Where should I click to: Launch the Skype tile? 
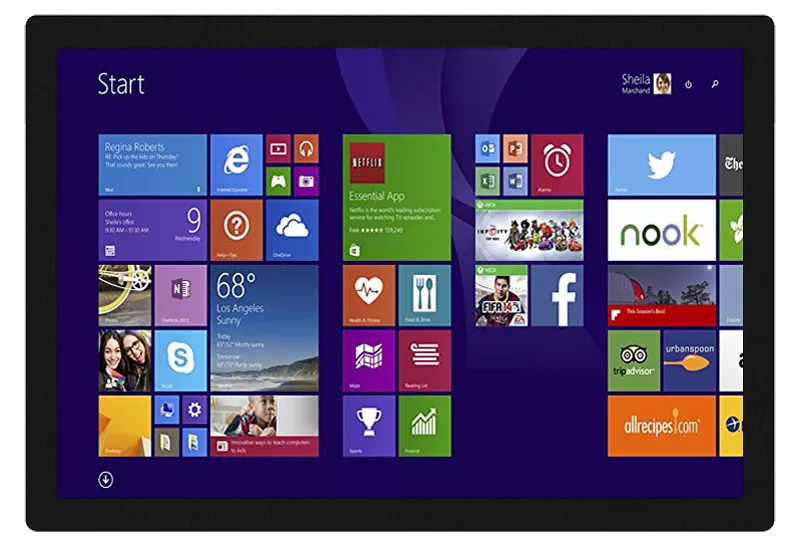(180, 359)
